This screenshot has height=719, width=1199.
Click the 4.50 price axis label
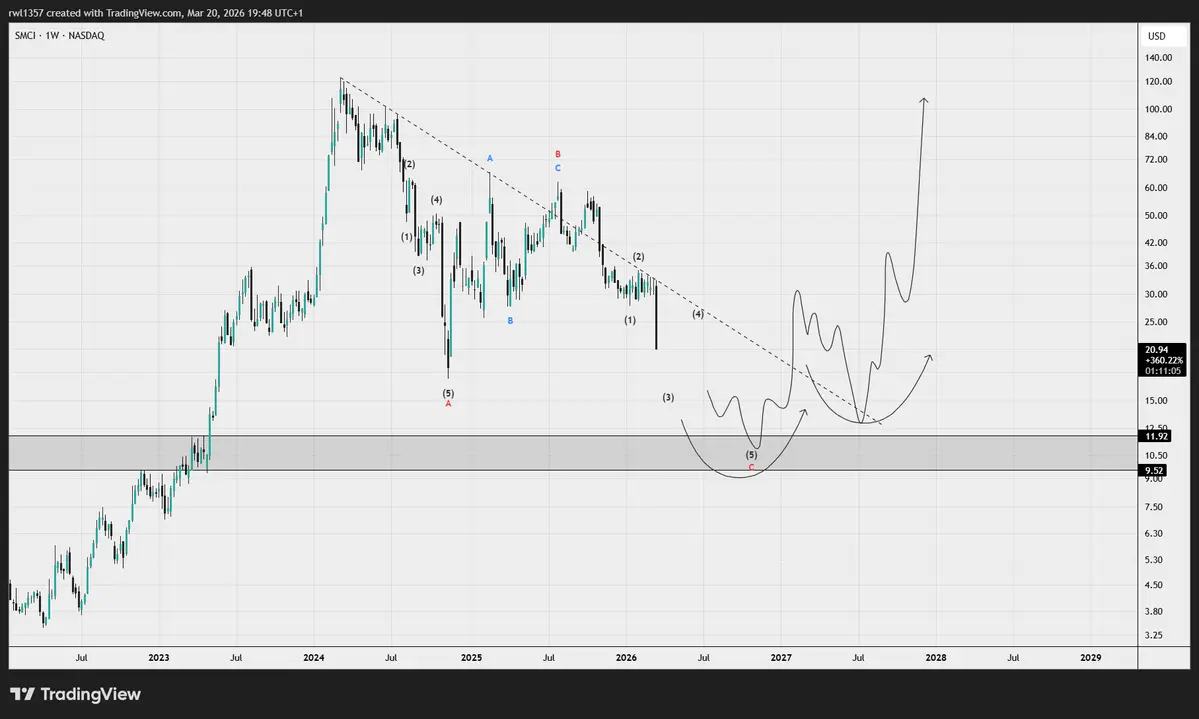pos(1153,585)
